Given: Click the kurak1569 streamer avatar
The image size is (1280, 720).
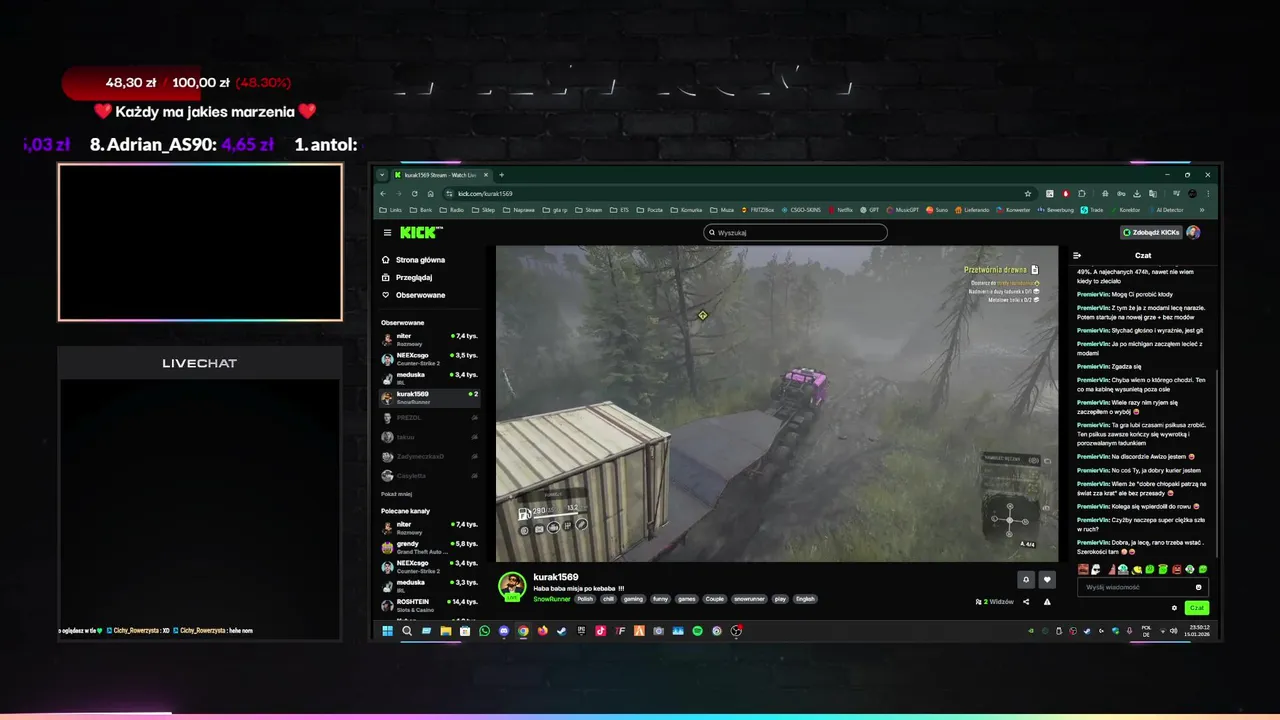Looking at the screenshot, I should [x=512, y=586].
